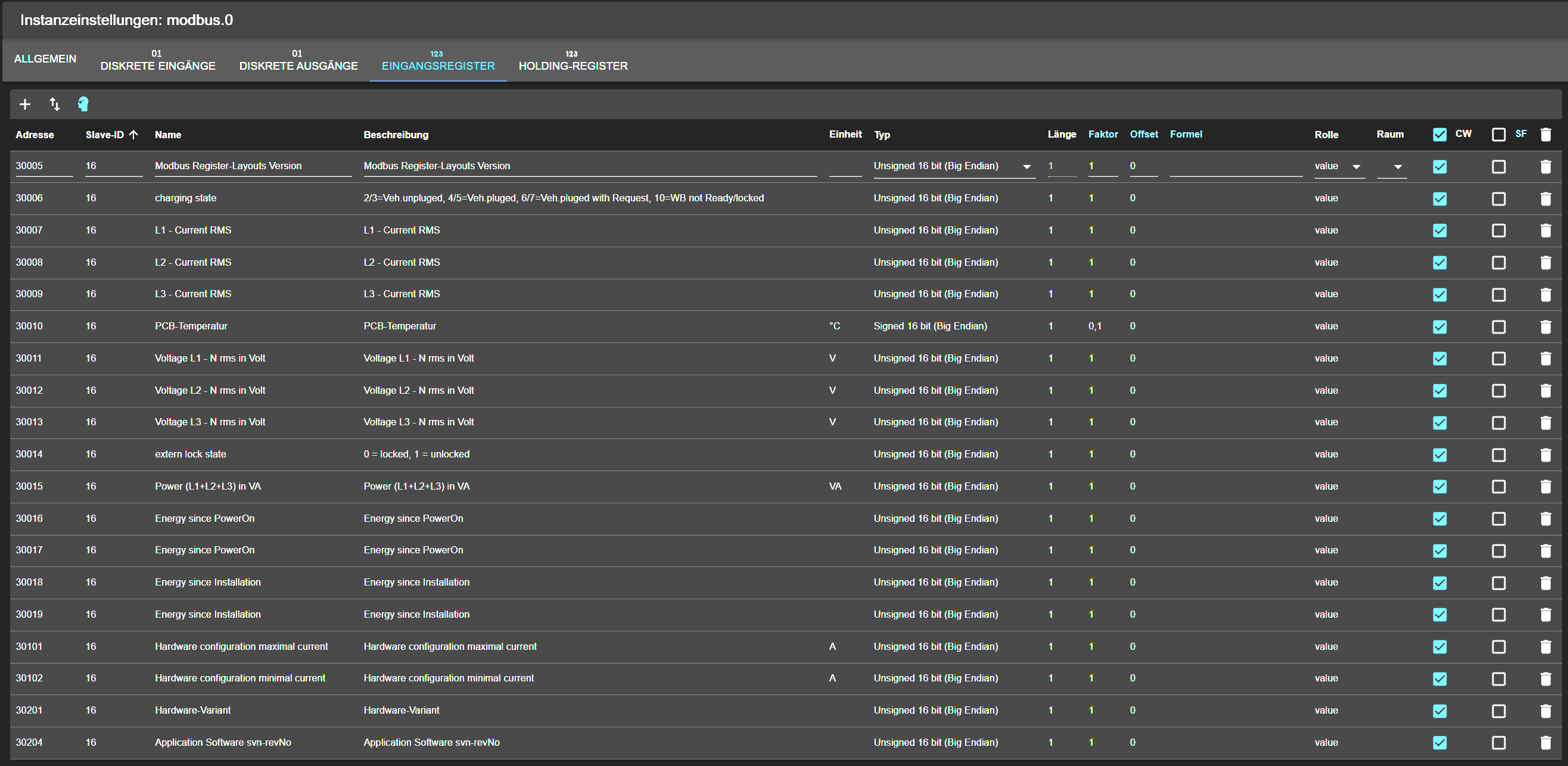Delete the extern lock state row
This screenshot has width=1568, height=766.
1545,454
